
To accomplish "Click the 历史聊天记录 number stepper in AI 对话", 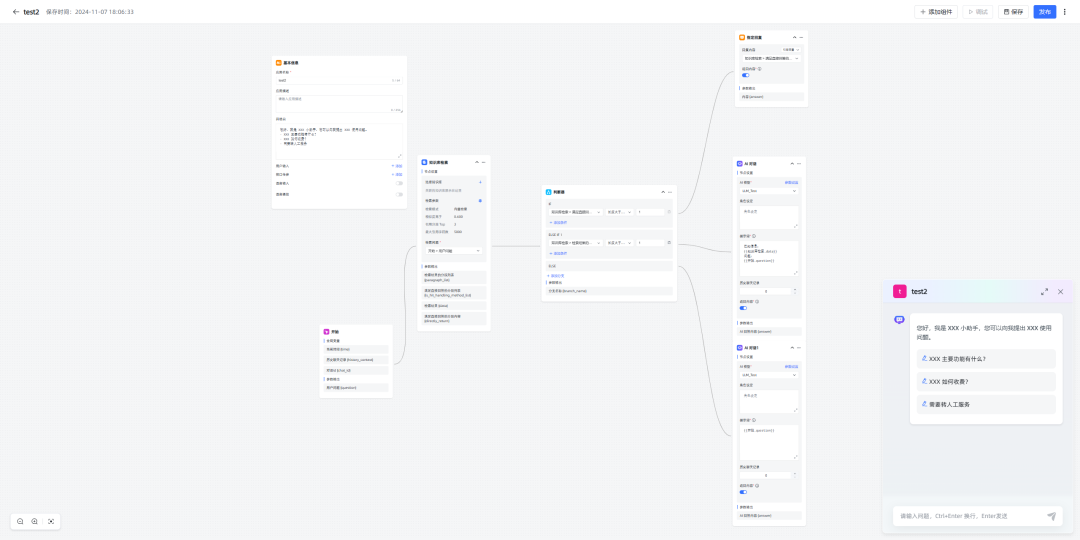I will click(768, 291).
